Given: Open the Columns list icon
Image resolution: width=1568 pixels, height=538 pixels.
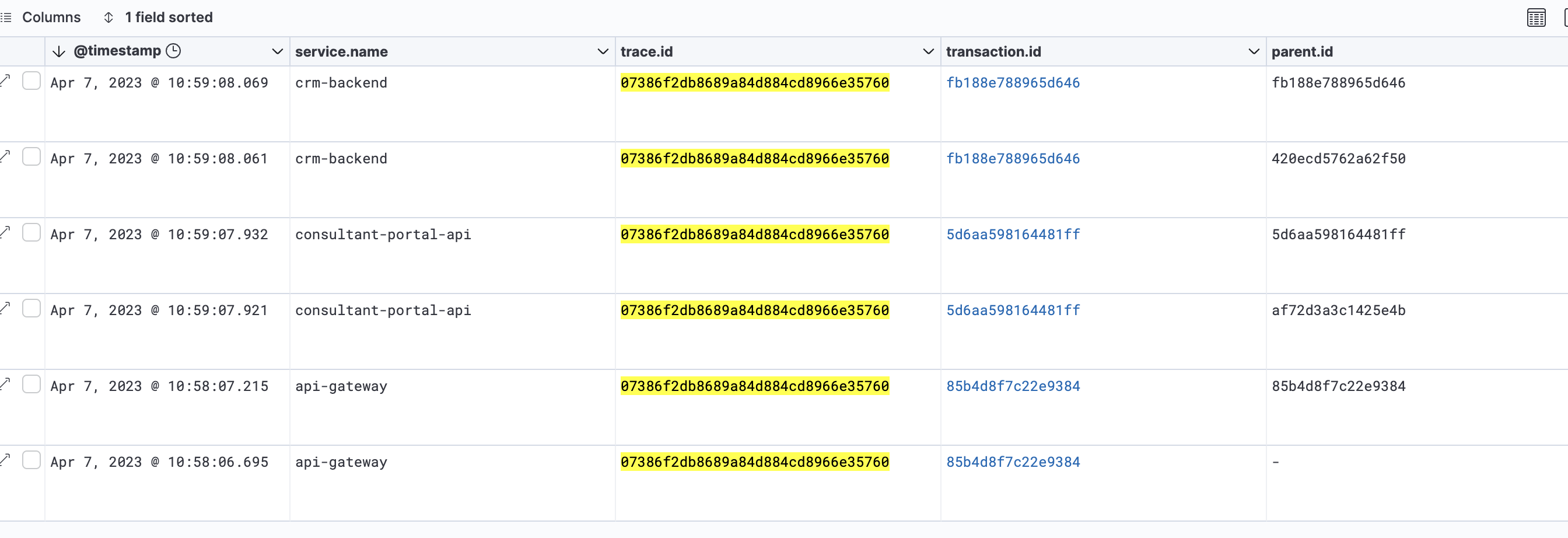Looking at the screenshot, I should pyautogui.click(x=6, y=18).
